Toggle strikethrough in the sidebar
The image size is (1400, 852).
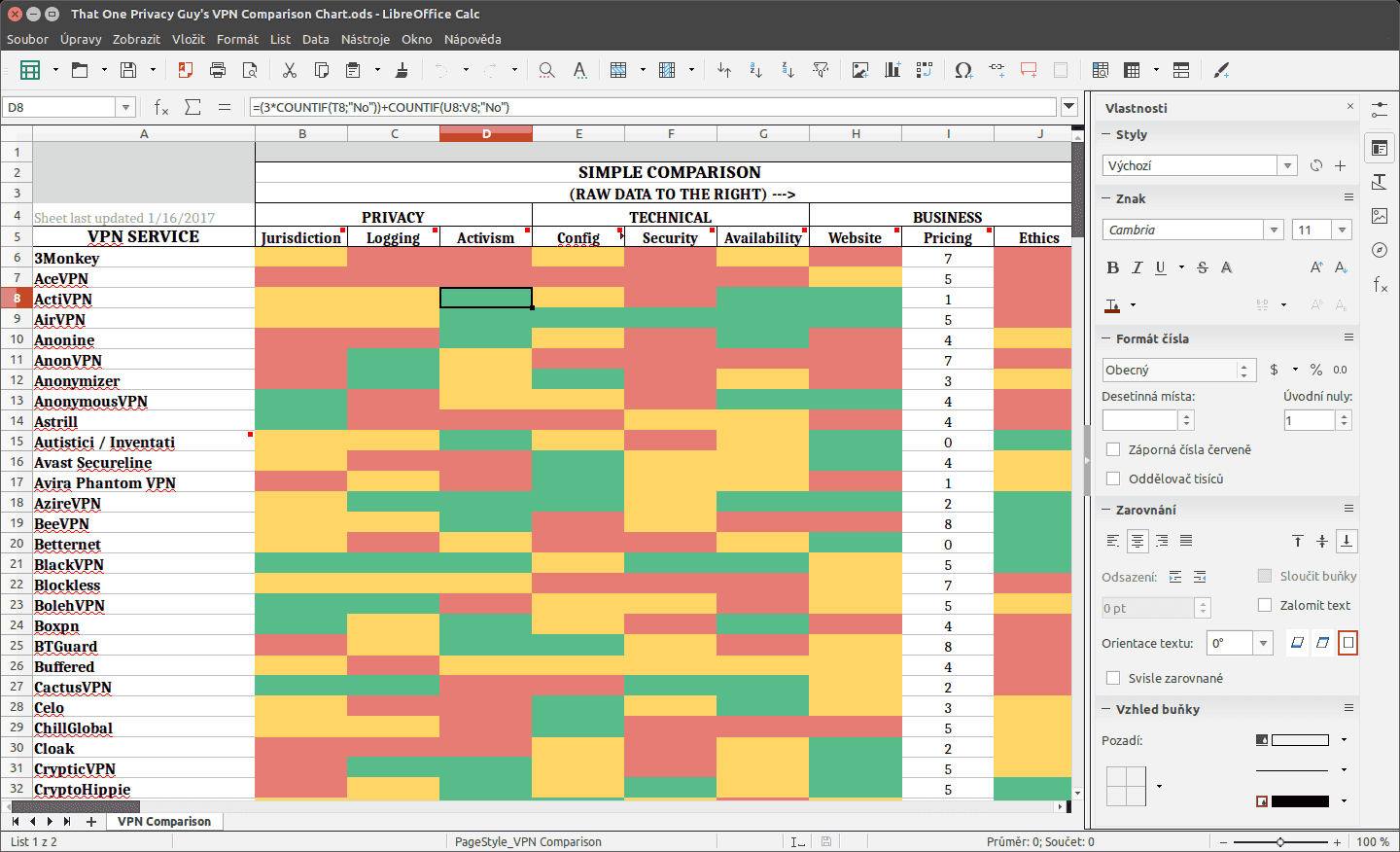(1203, 267)
